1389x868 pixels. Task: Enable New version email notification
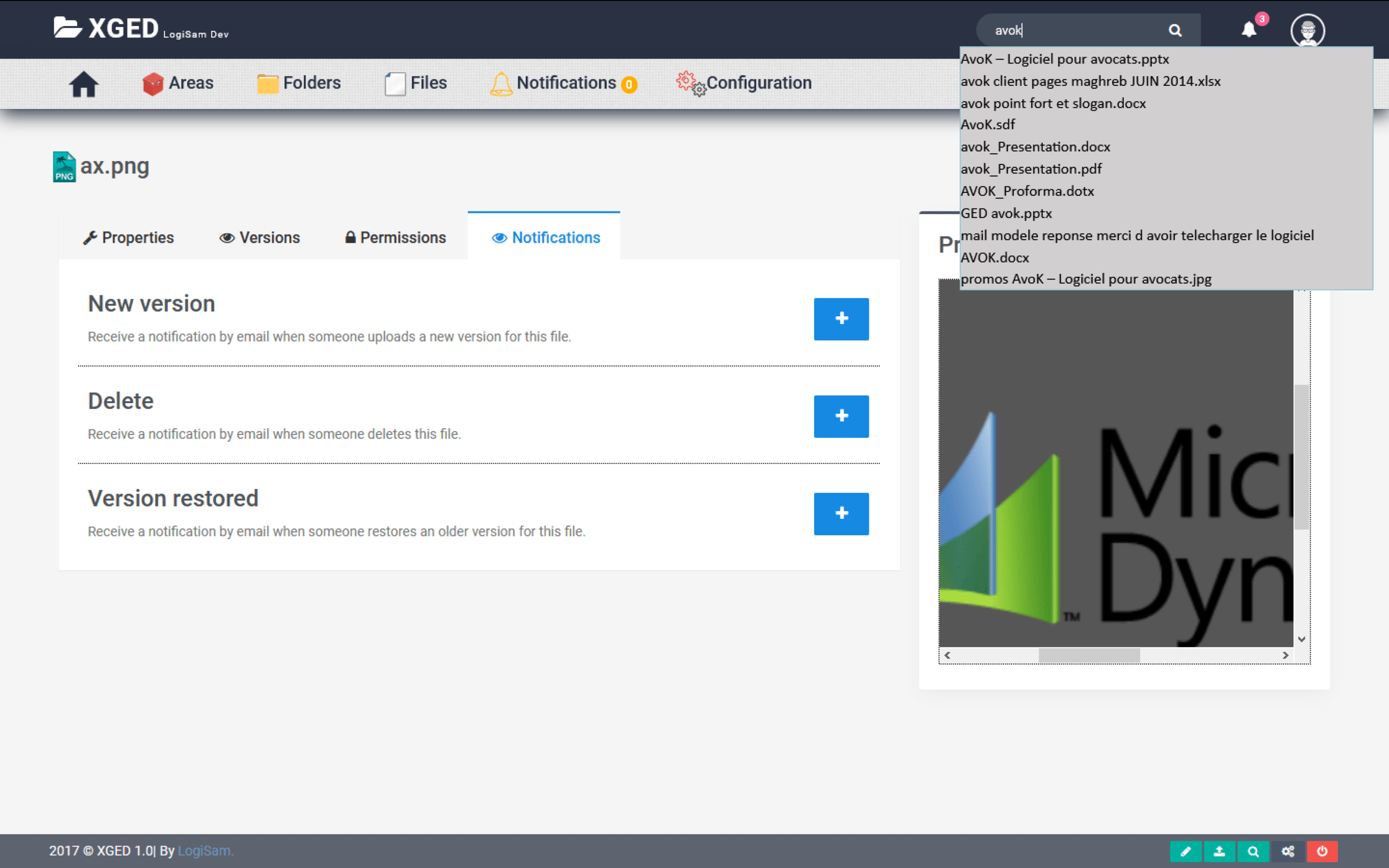841,319
